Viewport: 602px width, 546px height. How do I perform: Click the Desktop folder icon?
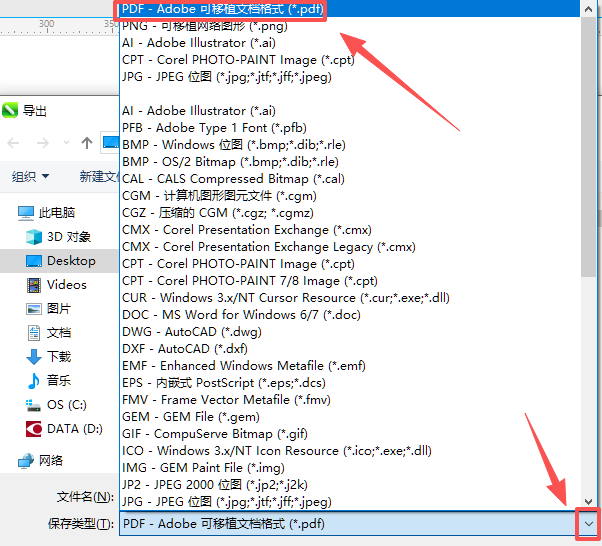(x=34, y=261)
